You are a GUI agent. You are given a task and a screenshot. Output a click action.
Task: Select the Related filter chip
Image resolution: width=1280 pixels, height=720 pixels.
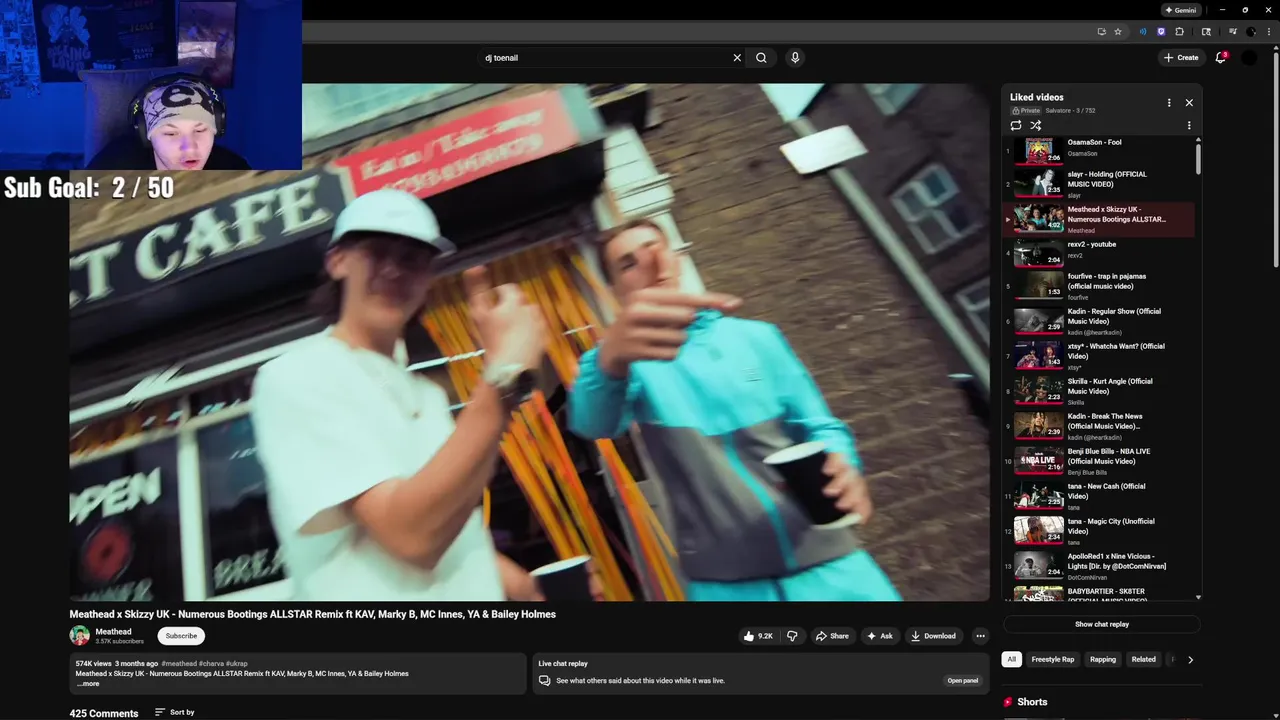click(1144, 659)
